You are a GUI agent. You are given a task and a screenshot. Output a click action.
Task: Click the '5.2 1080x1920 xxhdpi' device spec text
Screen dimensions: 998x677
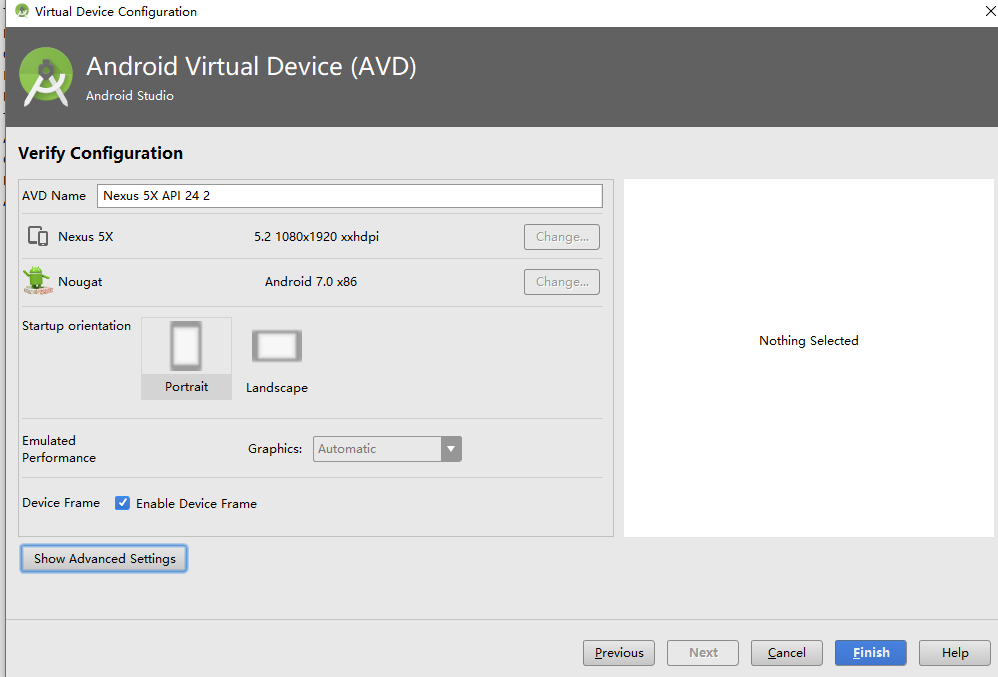tap(316, 237)
